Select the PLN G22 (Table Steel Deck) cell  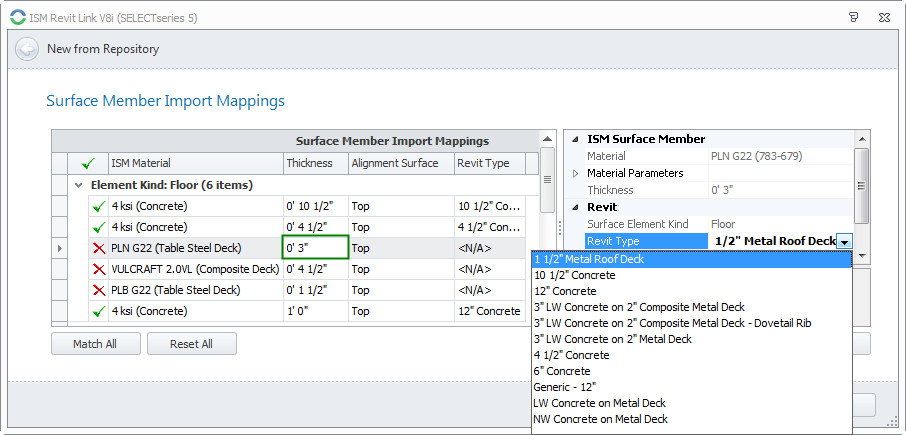[196, 248]
